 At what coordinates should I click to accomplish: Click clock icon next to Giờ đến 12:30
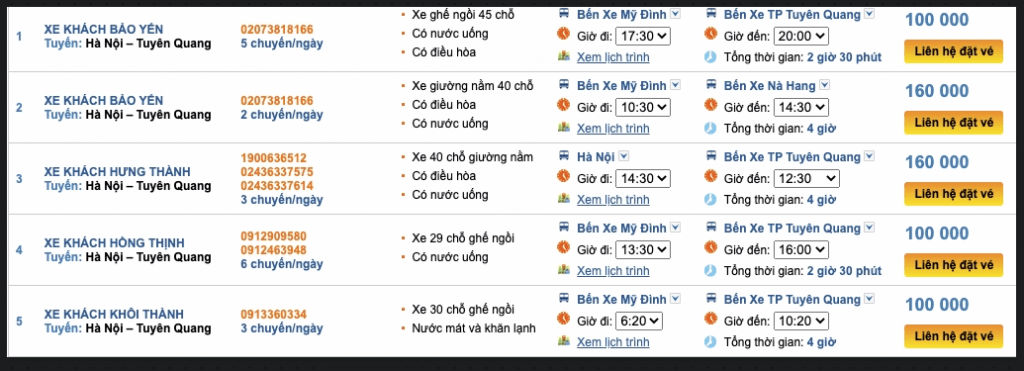point(711,177)
